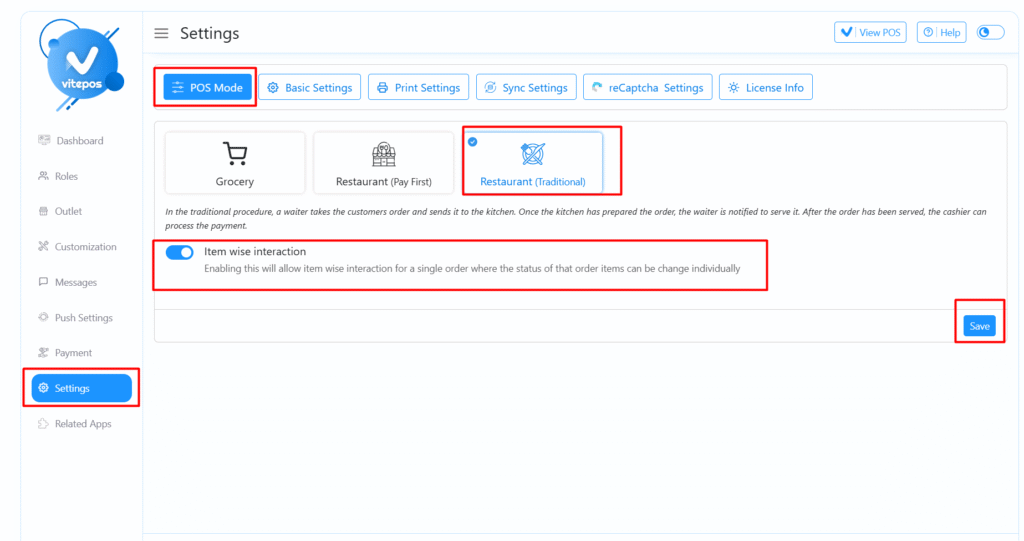
Task: Click the Dashboard icon in sidebar
Action: tap(44, 140)
